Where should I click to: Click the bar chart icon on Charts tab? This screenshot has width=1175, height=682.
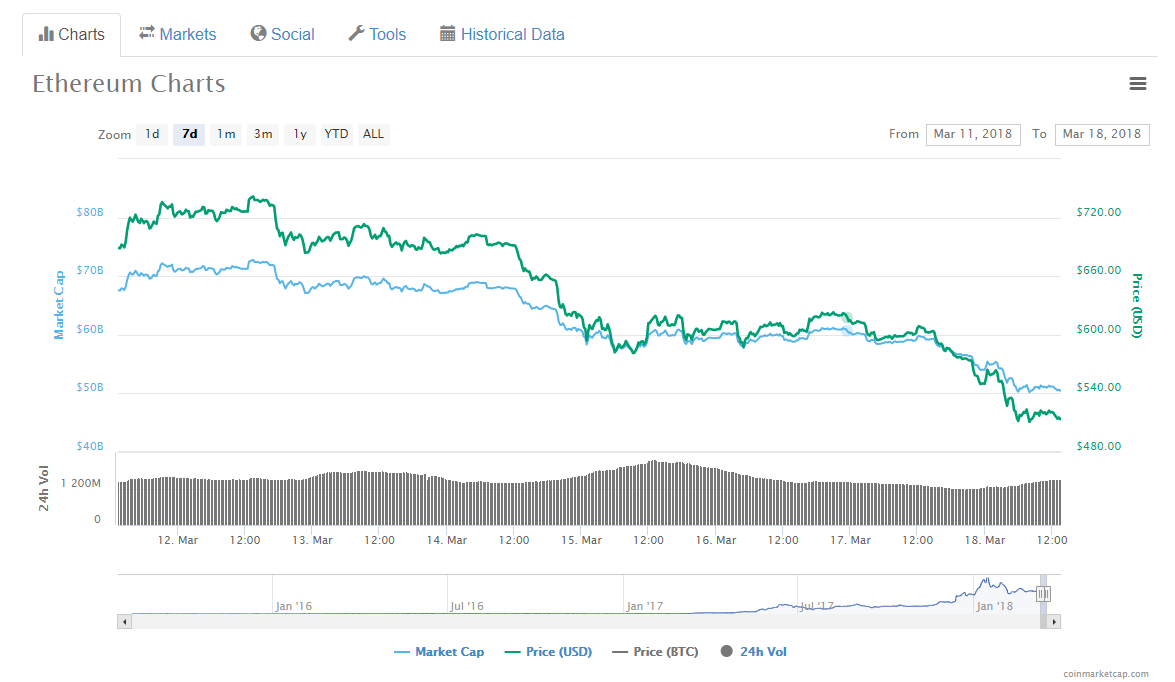tap(46, 34)
